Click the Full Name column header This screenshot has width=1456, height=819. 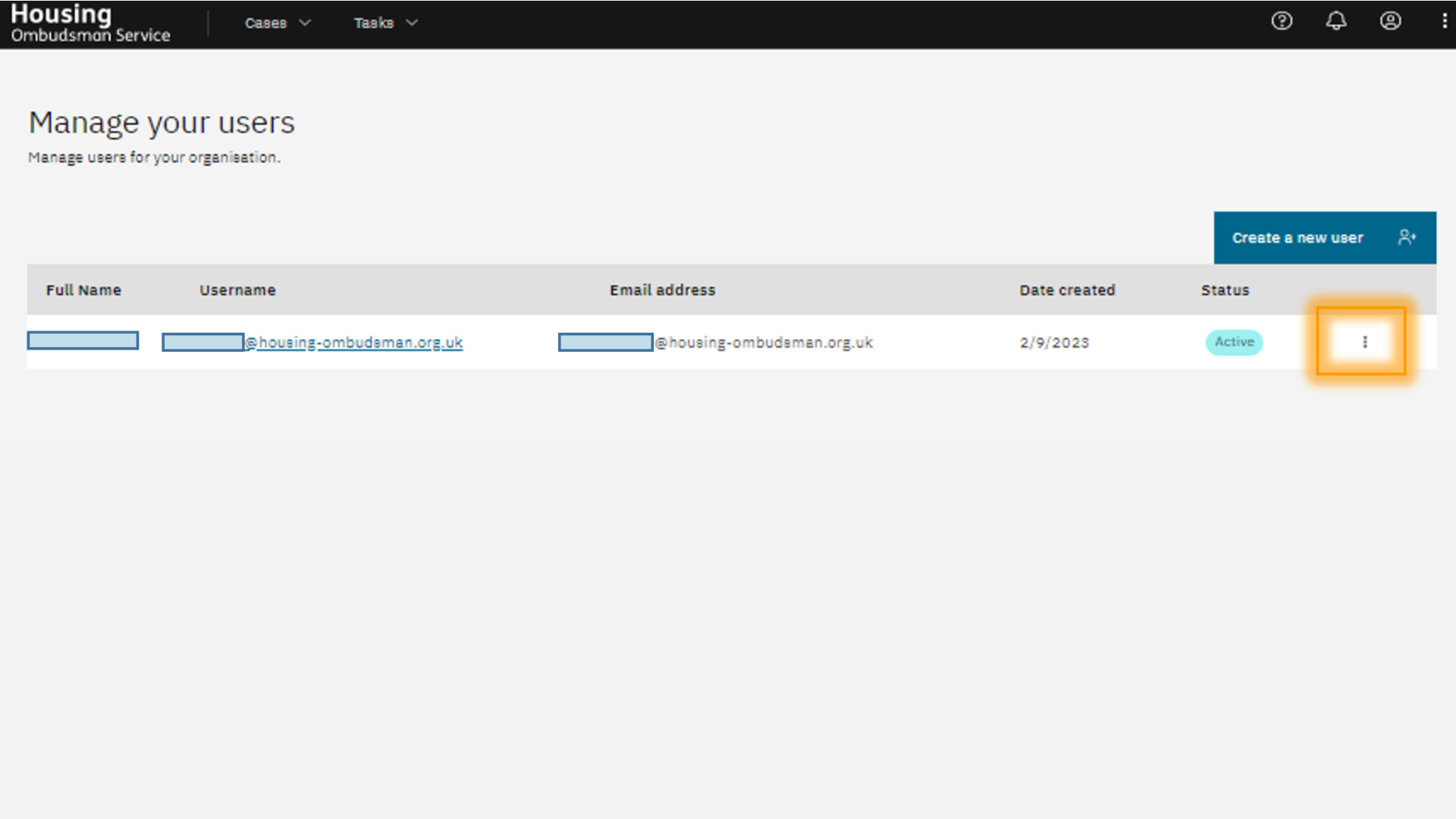(83, 290)
